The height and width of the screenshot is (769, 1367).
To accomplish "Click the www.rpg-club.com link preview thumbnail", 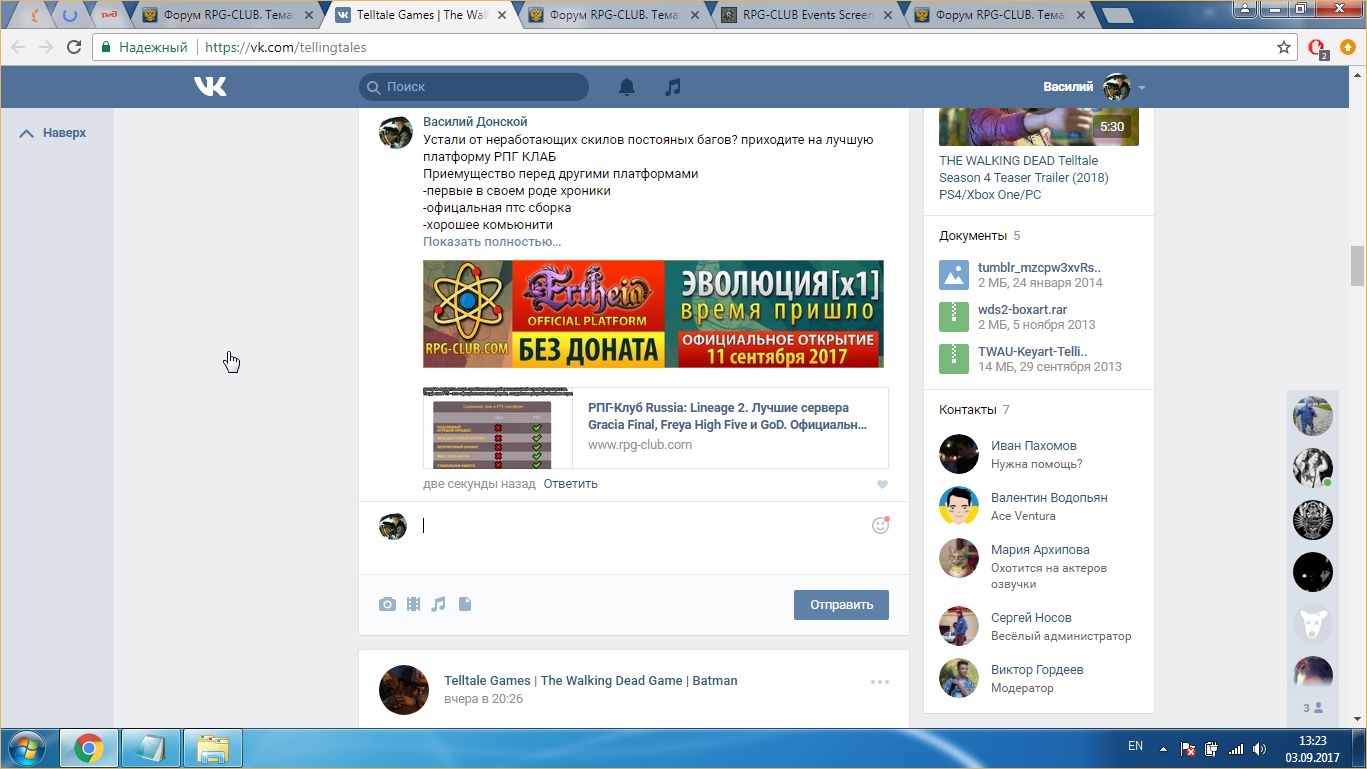I will pyautogui.click(x=498, y=428).
